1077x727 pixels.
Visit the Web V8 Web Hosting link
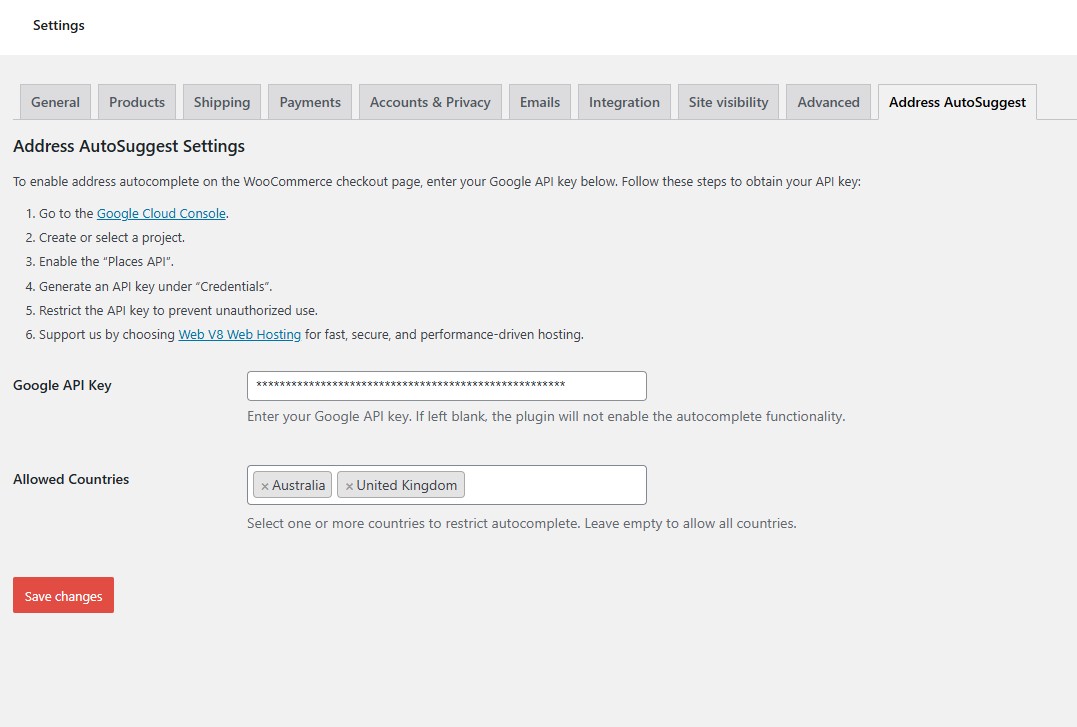click(239, 334)
